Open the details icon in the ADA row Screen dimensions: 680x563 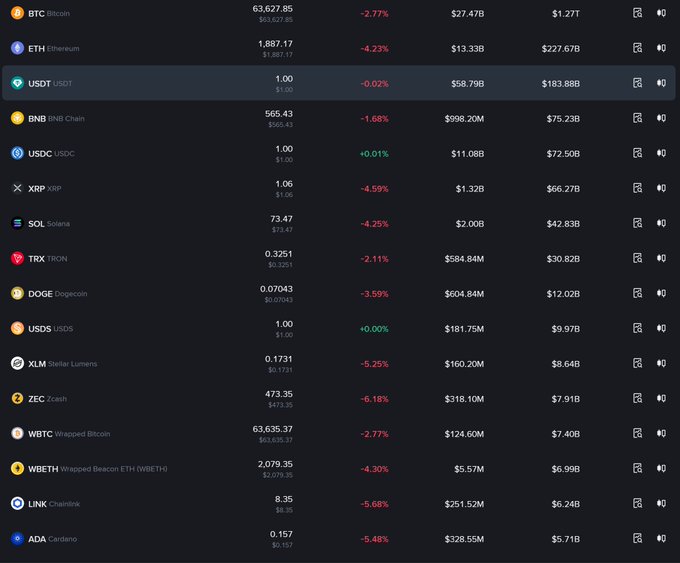(637, 539)
